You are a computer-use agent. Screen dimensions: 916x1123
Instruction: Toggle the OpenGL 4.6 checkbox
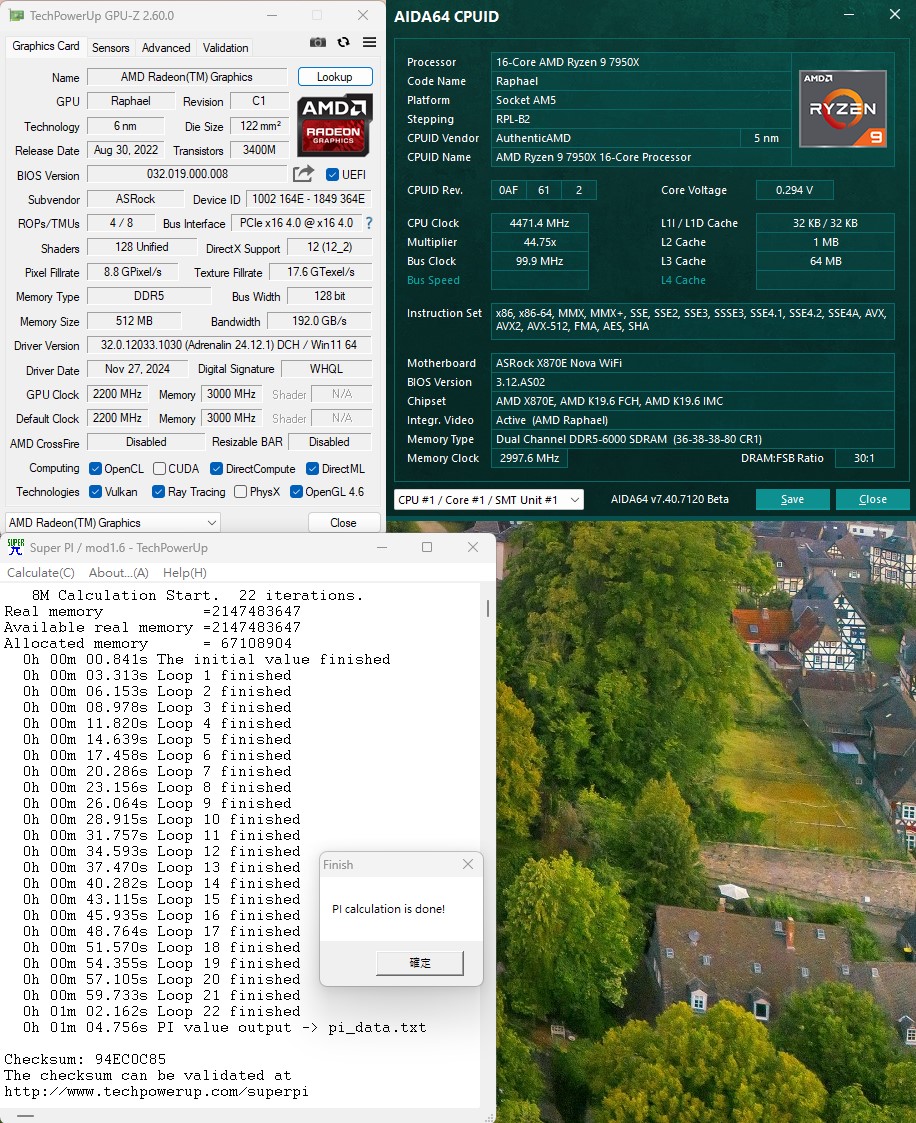click(296, 491)
